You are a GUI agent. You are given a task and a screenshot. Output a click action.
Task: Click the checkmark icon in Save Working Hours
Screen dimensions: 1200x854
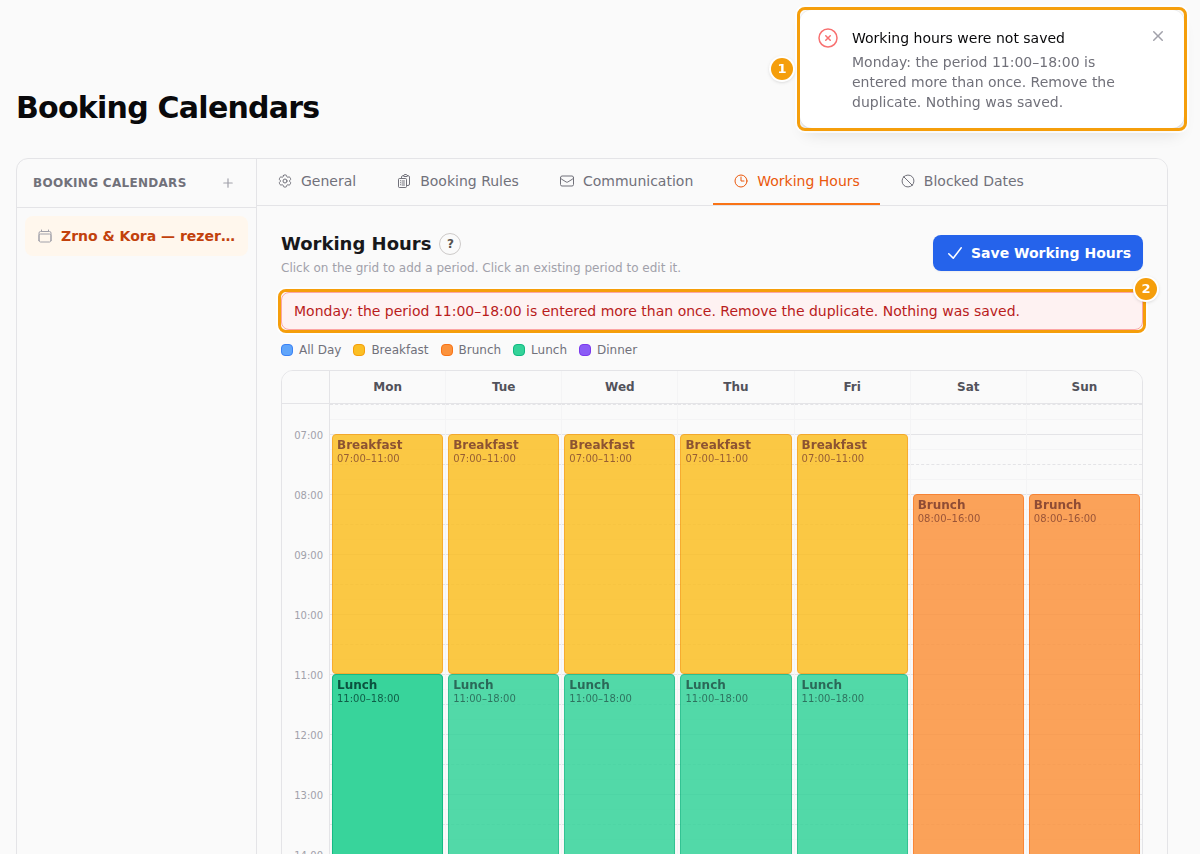pos(955,253)
